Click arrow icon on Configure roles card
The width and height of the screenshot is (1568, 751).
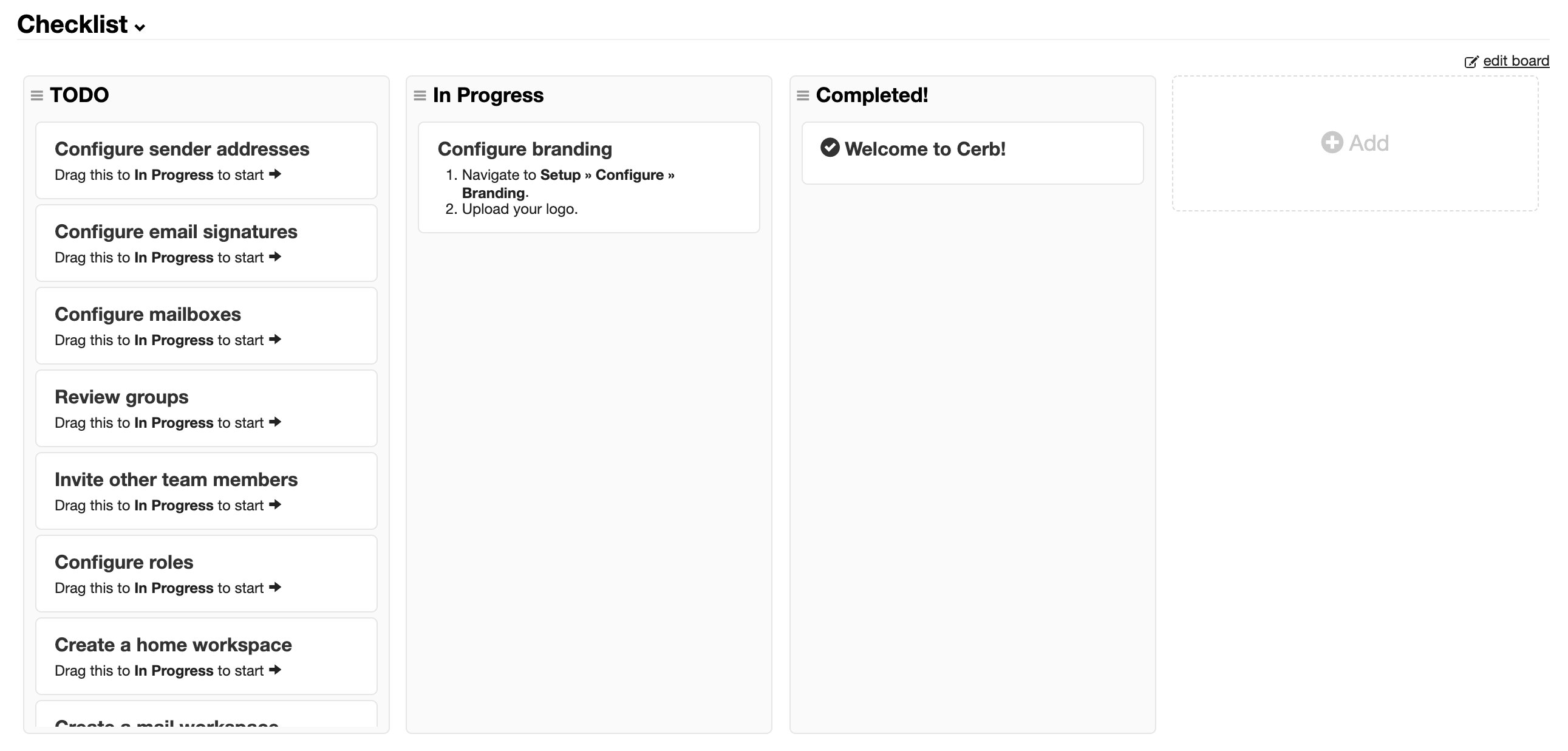(275, 587)
